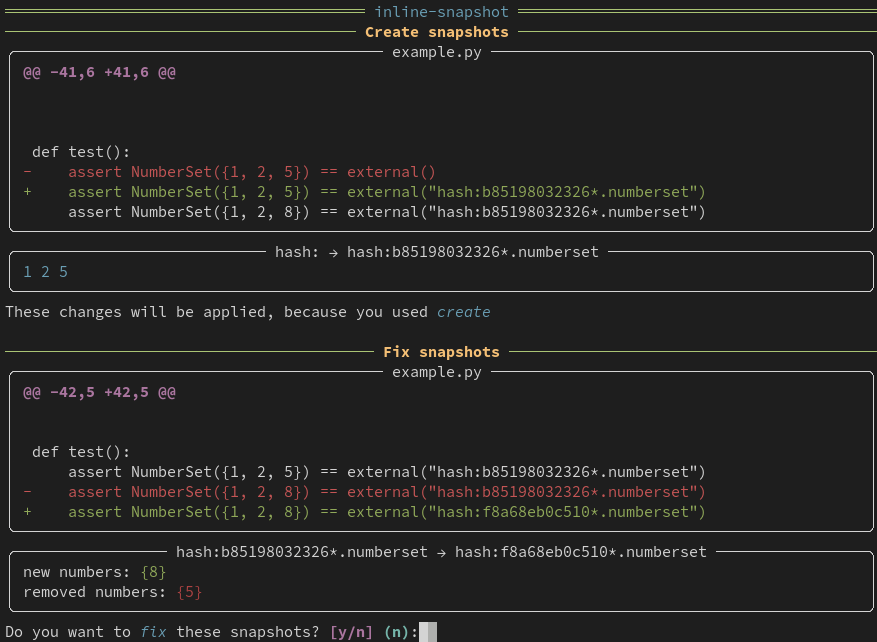Click the green line containing hash:f8a68eb0c510

pyautogui.click(x=387, y=512)
